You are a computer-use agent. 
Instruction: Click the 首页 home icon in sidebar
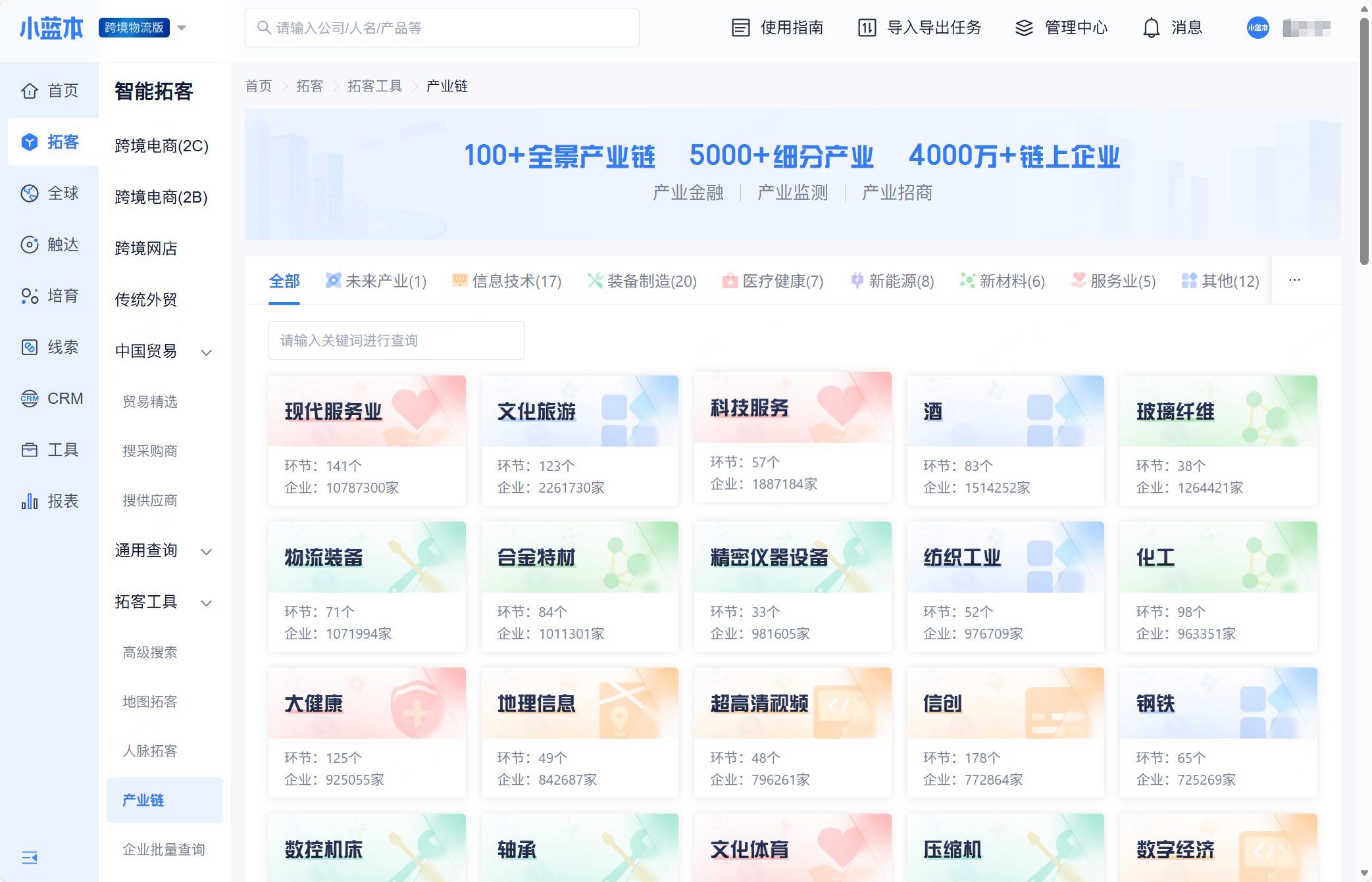[x=30, y=91]
